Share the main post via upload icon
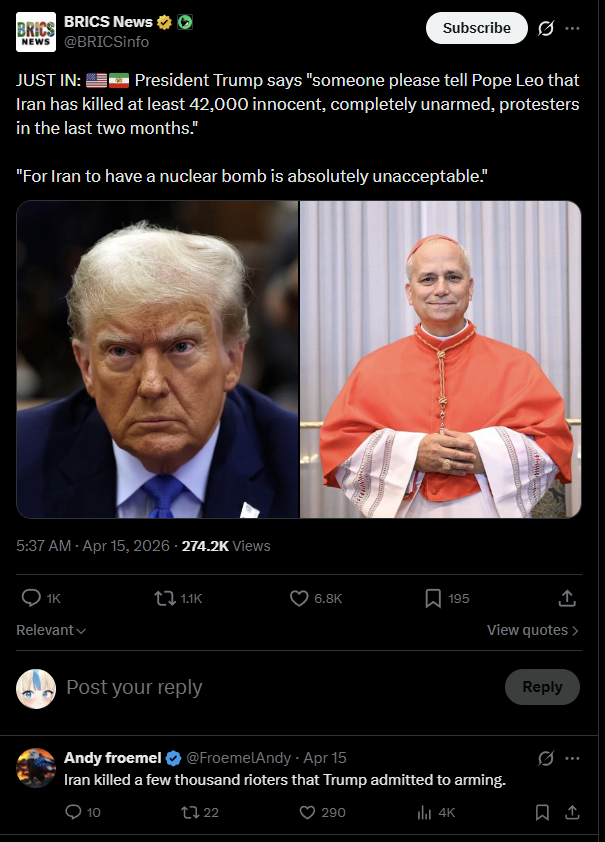 tap(567, 598)
